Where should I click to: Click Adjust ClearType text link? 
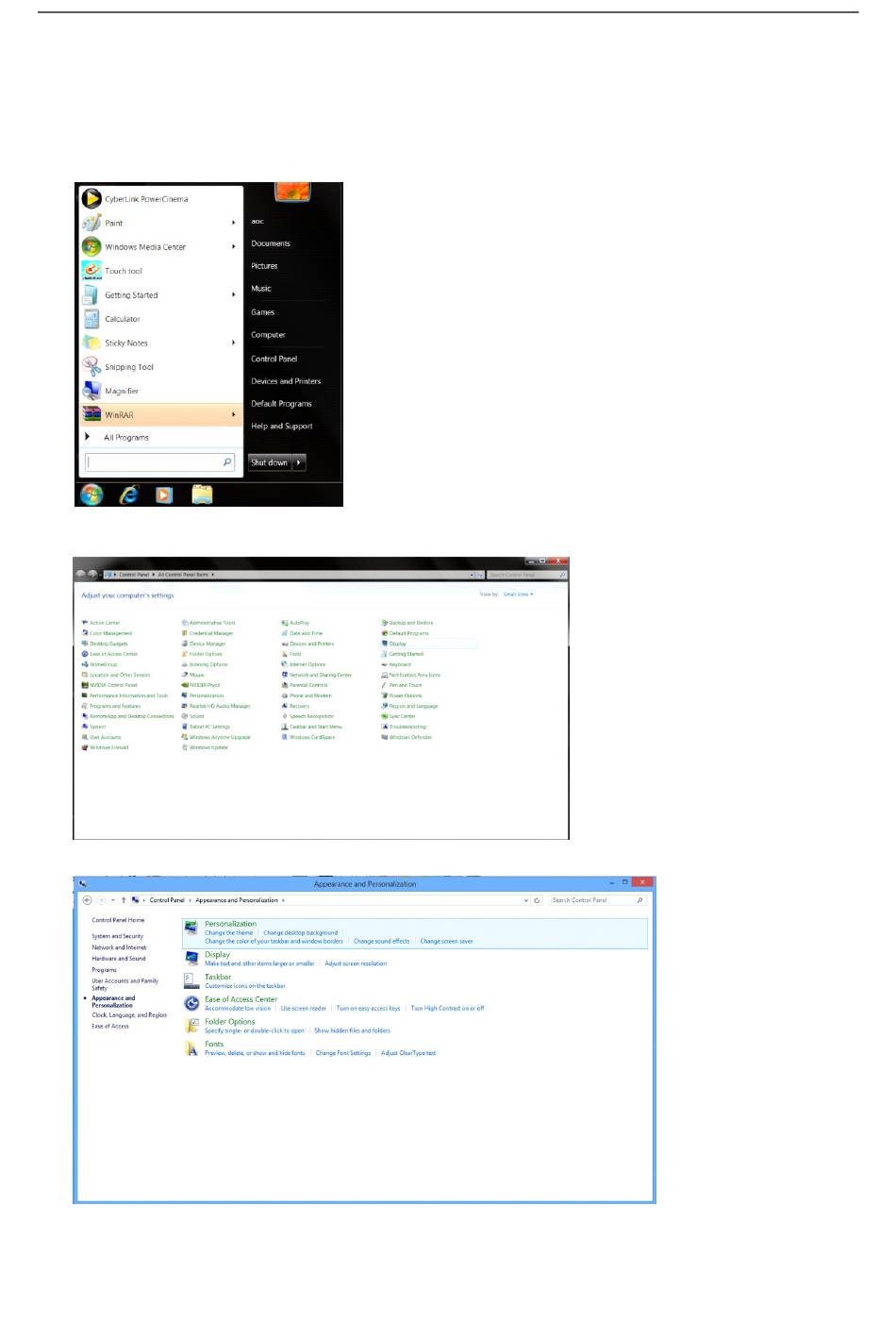408,1053
